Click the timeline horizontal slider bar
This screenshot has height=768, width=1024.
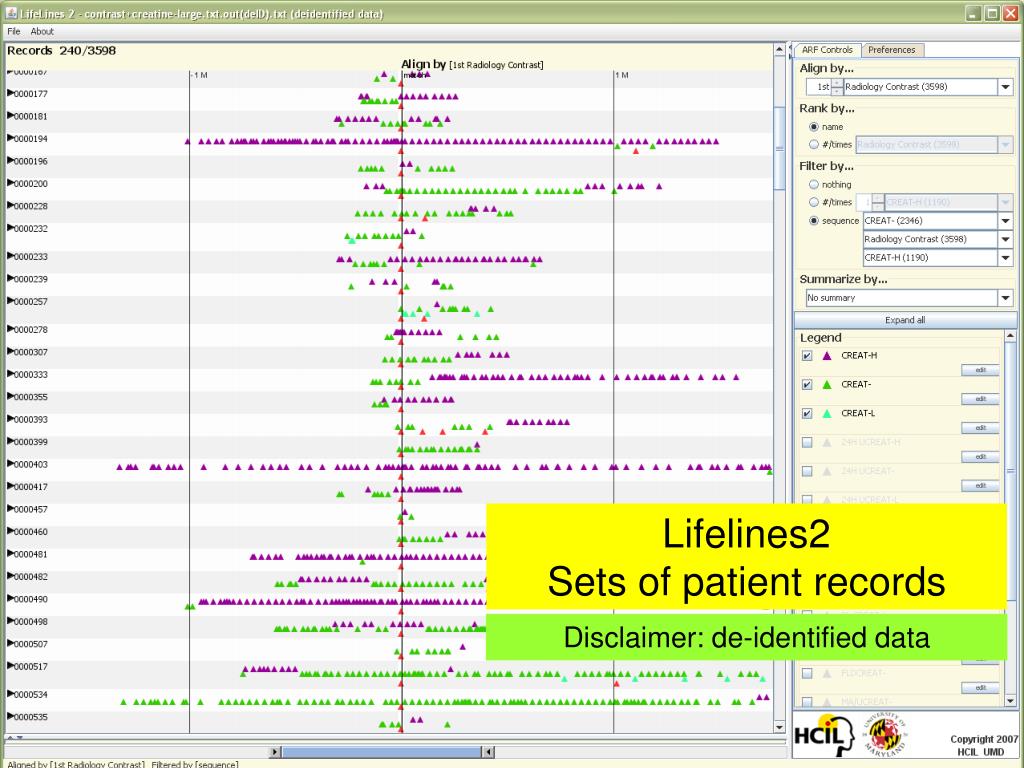tap(382, 752)
